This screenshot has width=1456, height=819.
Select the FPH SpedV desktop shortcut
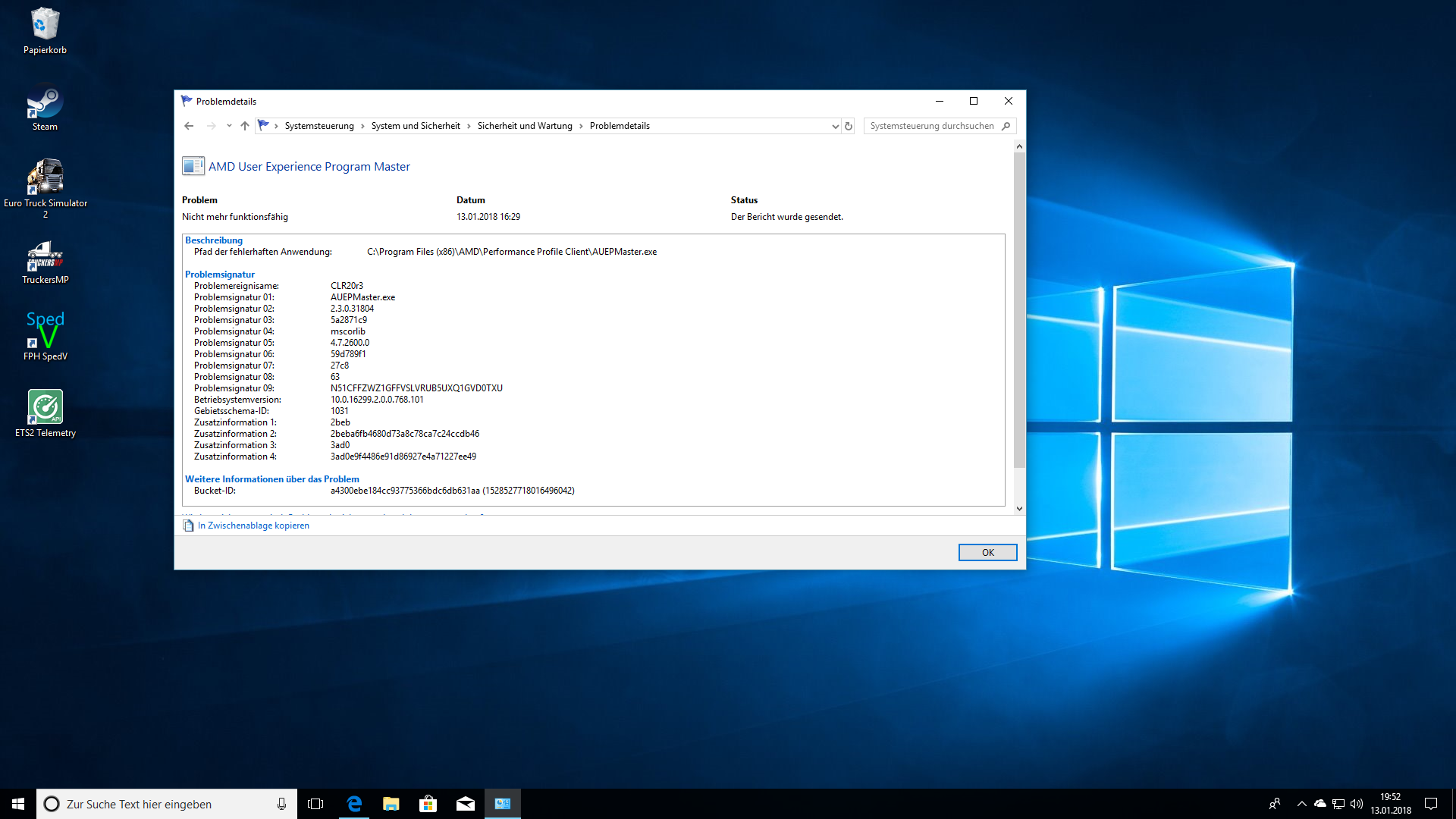[45, 337]
